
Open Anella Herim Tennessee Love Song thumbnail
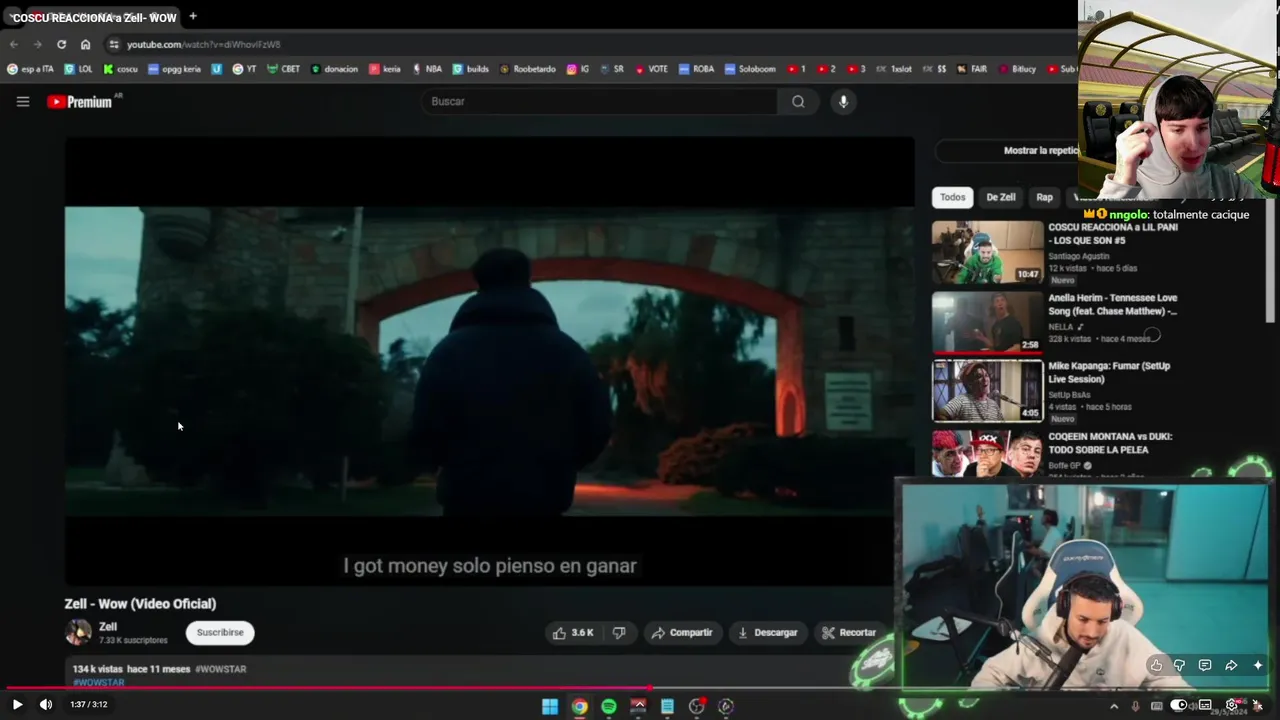987,321
